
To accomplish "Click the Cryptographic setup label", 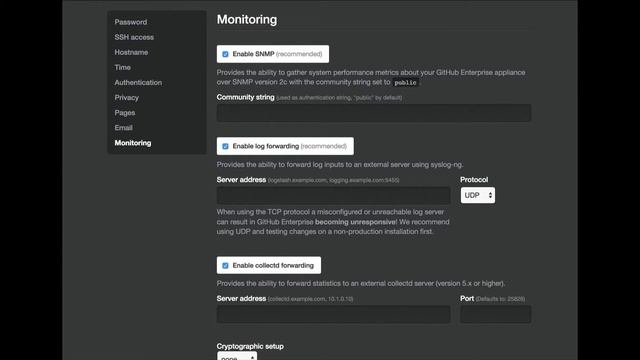I will click(250, 346).
